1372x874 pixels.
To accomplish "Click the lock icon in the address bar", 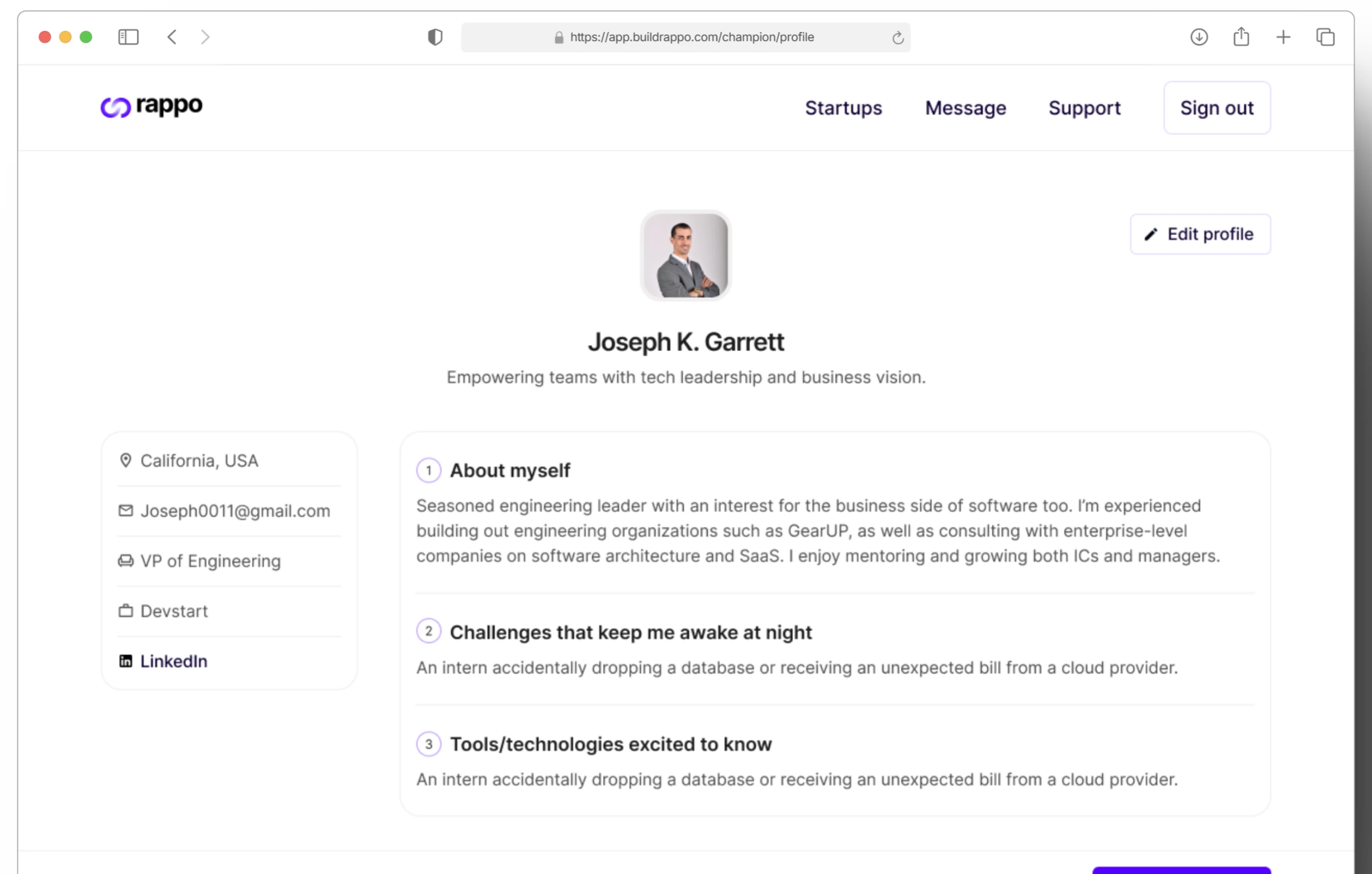I will [x=559, y=38].
